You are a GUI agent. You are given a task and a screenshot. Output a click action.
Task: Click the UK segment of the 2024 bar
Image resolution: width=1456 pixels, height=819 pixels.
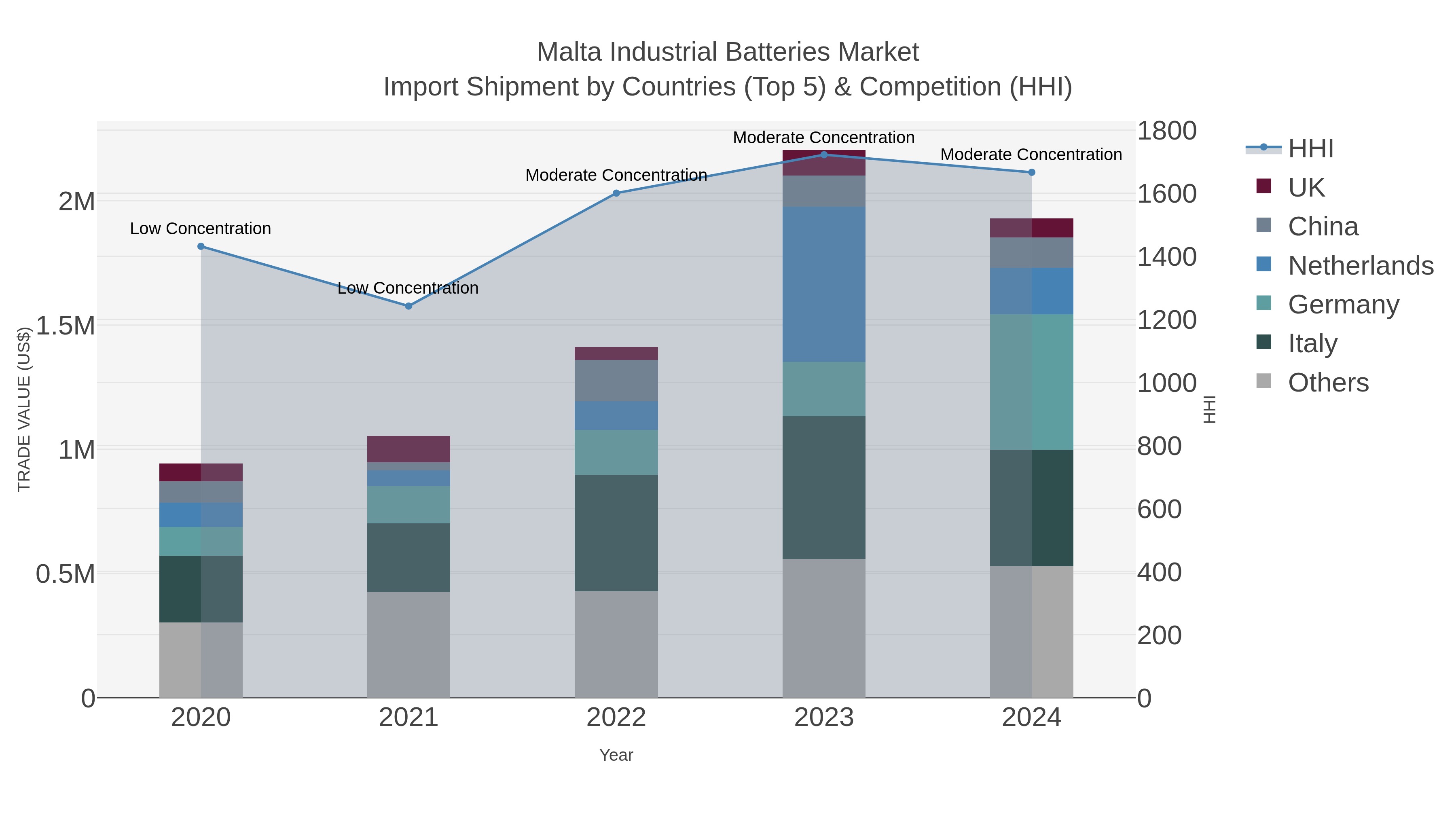[1031, 228]
